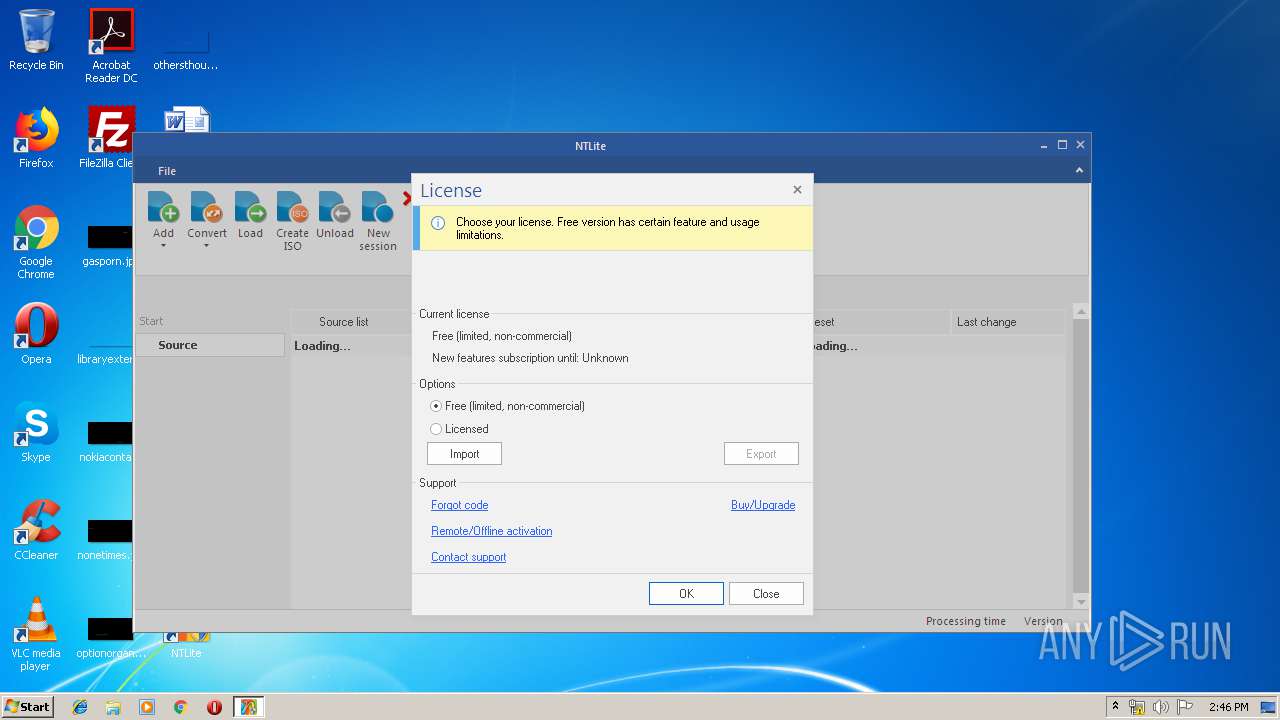Open Google Chrome desktop shortcut
The height and width of the screenshot is (720, 1280).
[x=36, y=242]
